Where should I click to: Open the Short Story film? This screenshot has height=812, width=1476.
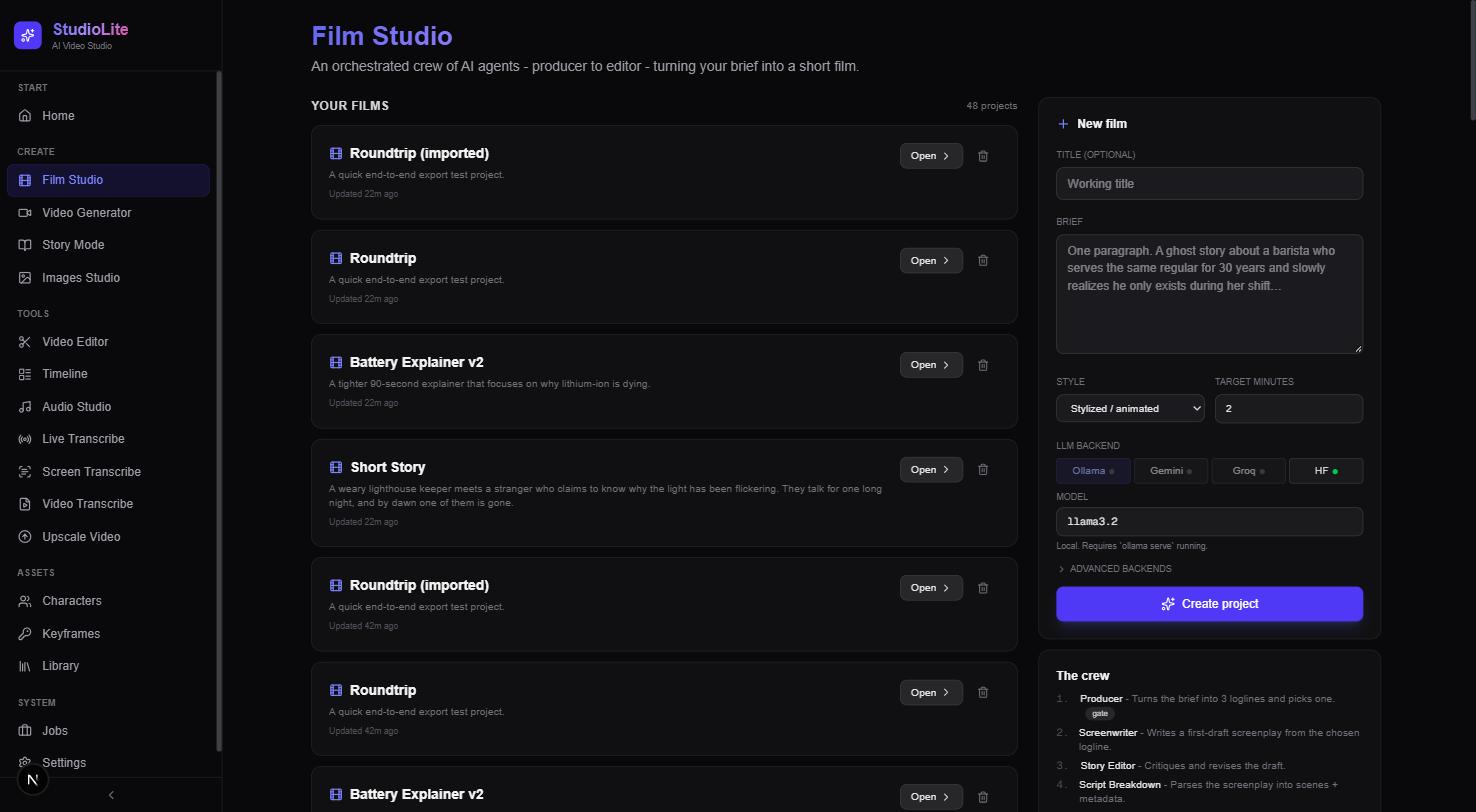(x=931, y=470)
